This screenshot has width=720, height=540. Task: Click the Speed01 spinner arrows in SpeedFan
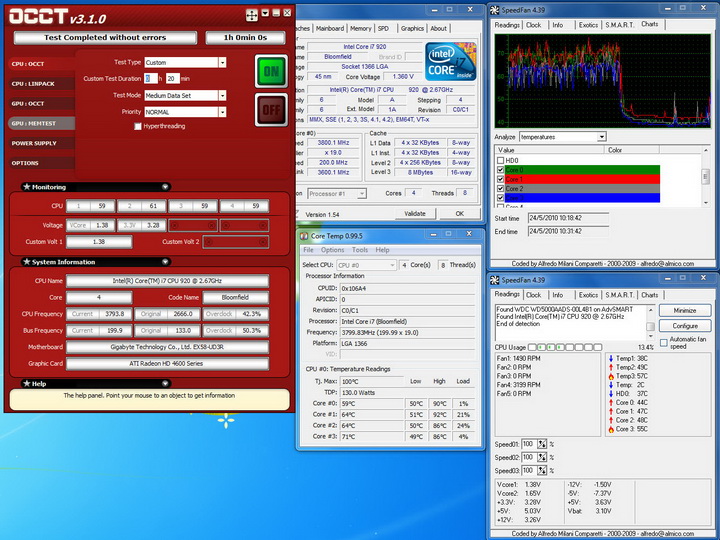click(x=543, y=444)
